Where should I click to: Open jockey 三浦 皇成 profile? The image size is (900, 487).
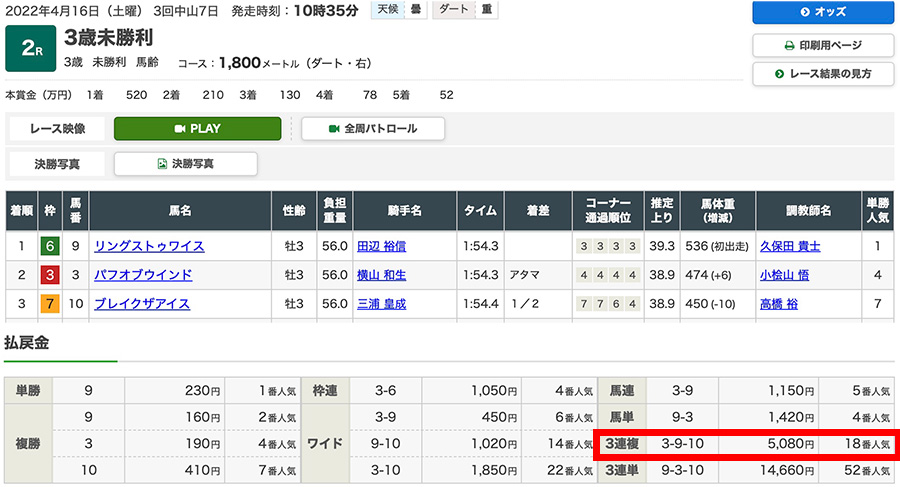381,304
